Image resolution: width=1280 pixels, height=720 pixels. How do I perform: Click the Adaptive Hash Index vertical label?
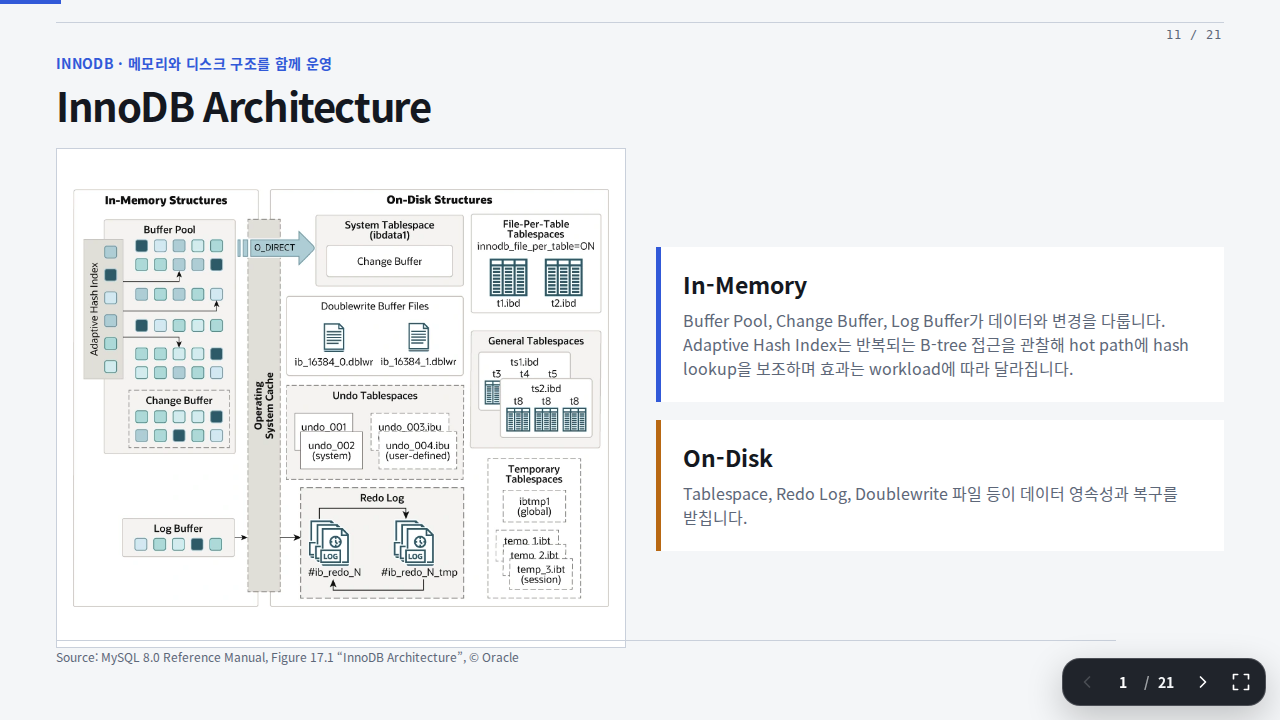(95, 308)
